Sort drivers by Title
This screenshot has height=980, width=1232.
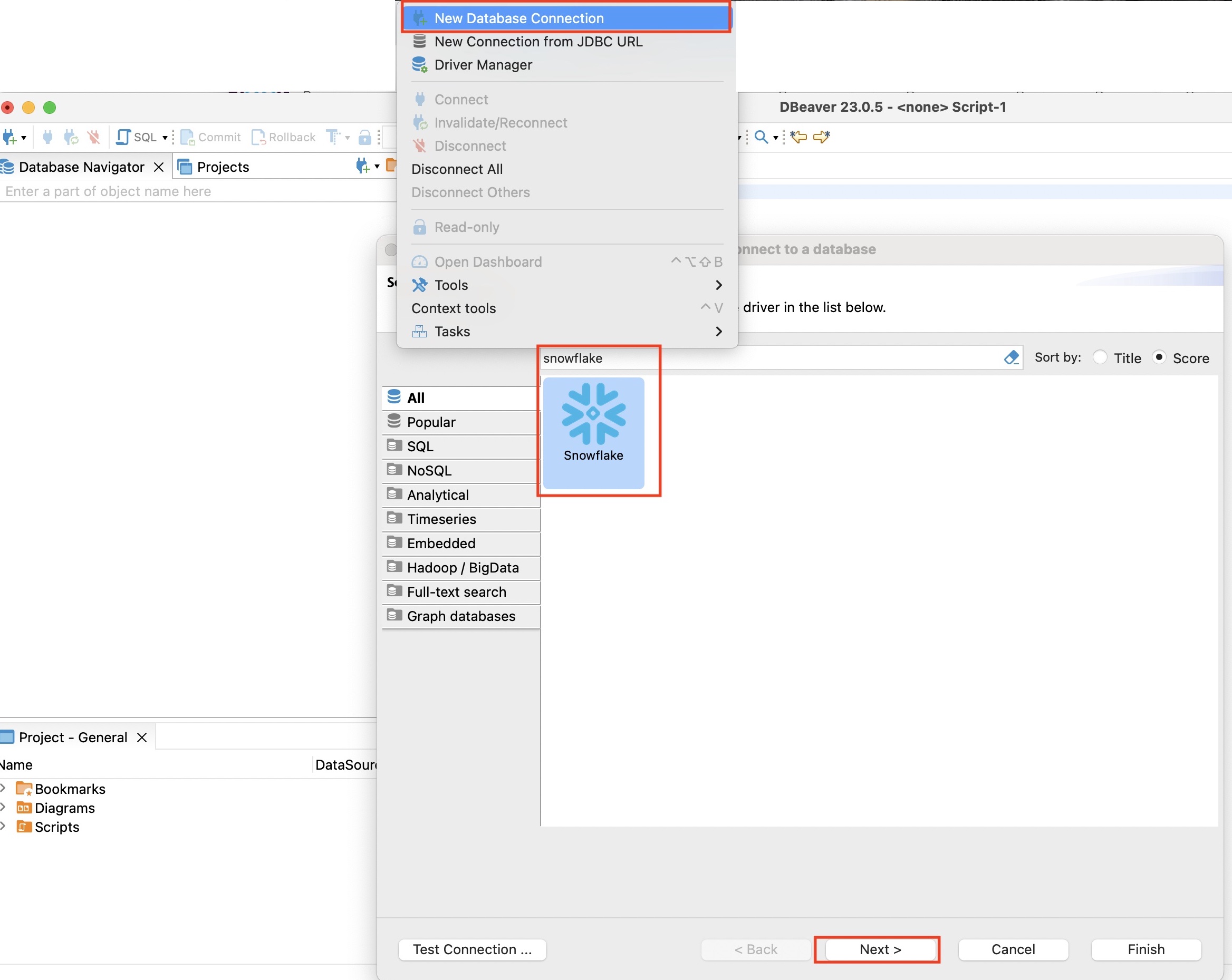pyautogui.click(x=1100, y=357)
